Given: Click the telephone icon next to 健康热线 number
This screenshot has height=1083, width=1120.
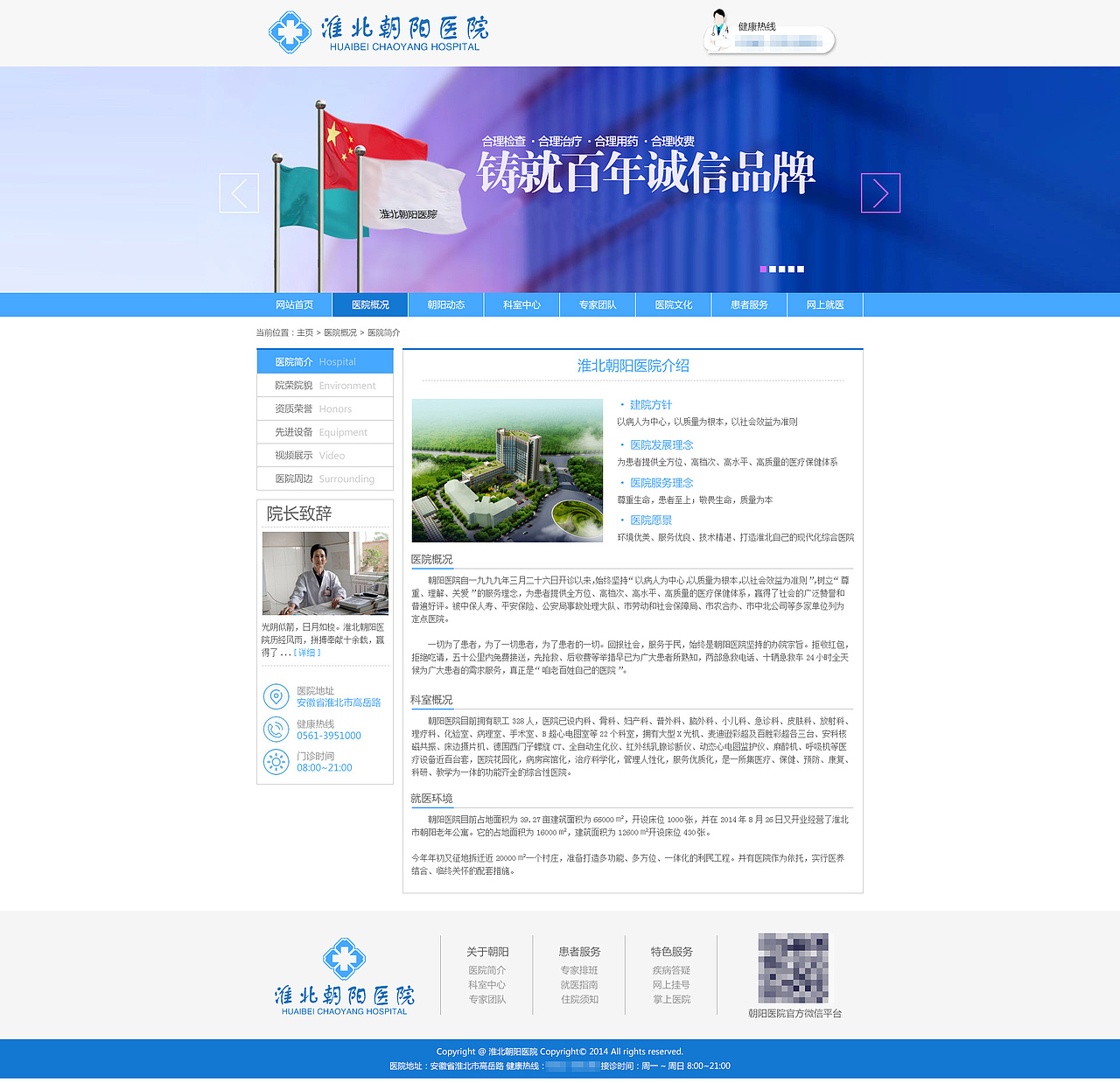Looking at the screenshot, I should coord(276,730).
